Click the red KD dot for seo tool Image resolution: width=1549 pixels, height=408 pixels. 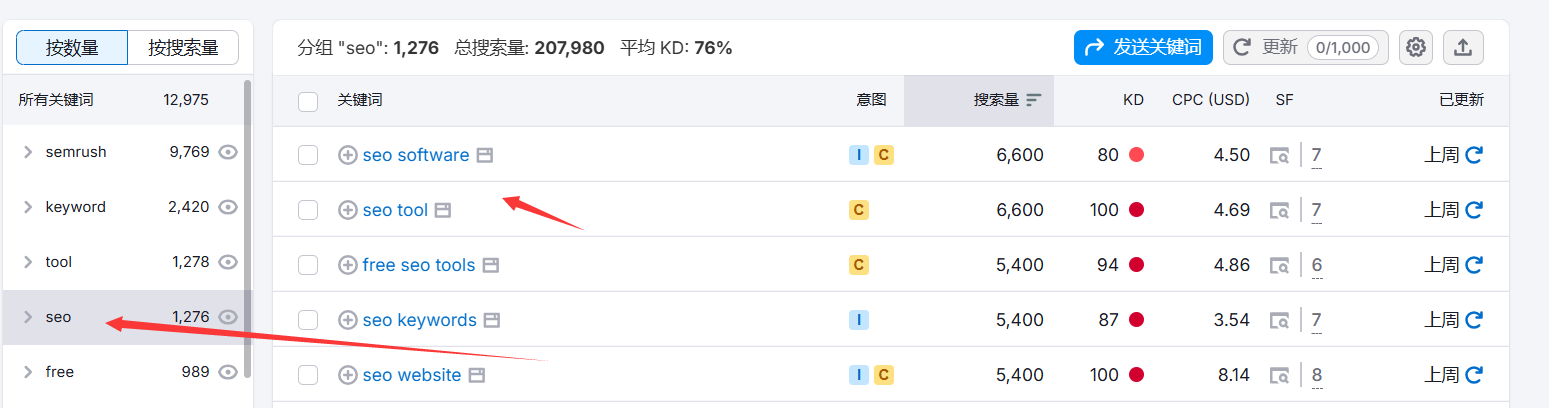[1136, 210]
